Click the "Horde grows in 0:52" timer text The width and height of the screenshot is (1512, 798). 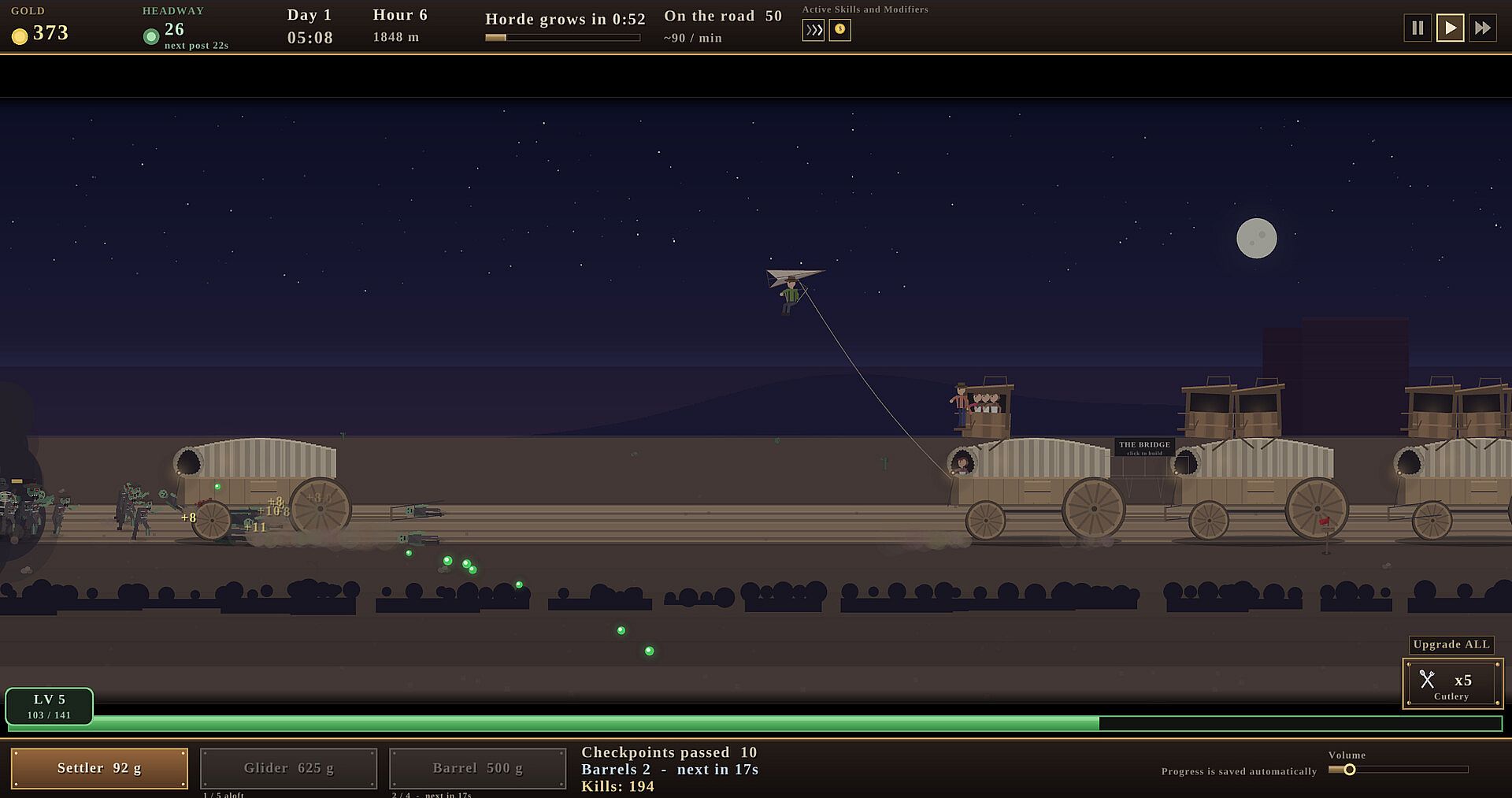pyautogui.click(x=565, y=19)
